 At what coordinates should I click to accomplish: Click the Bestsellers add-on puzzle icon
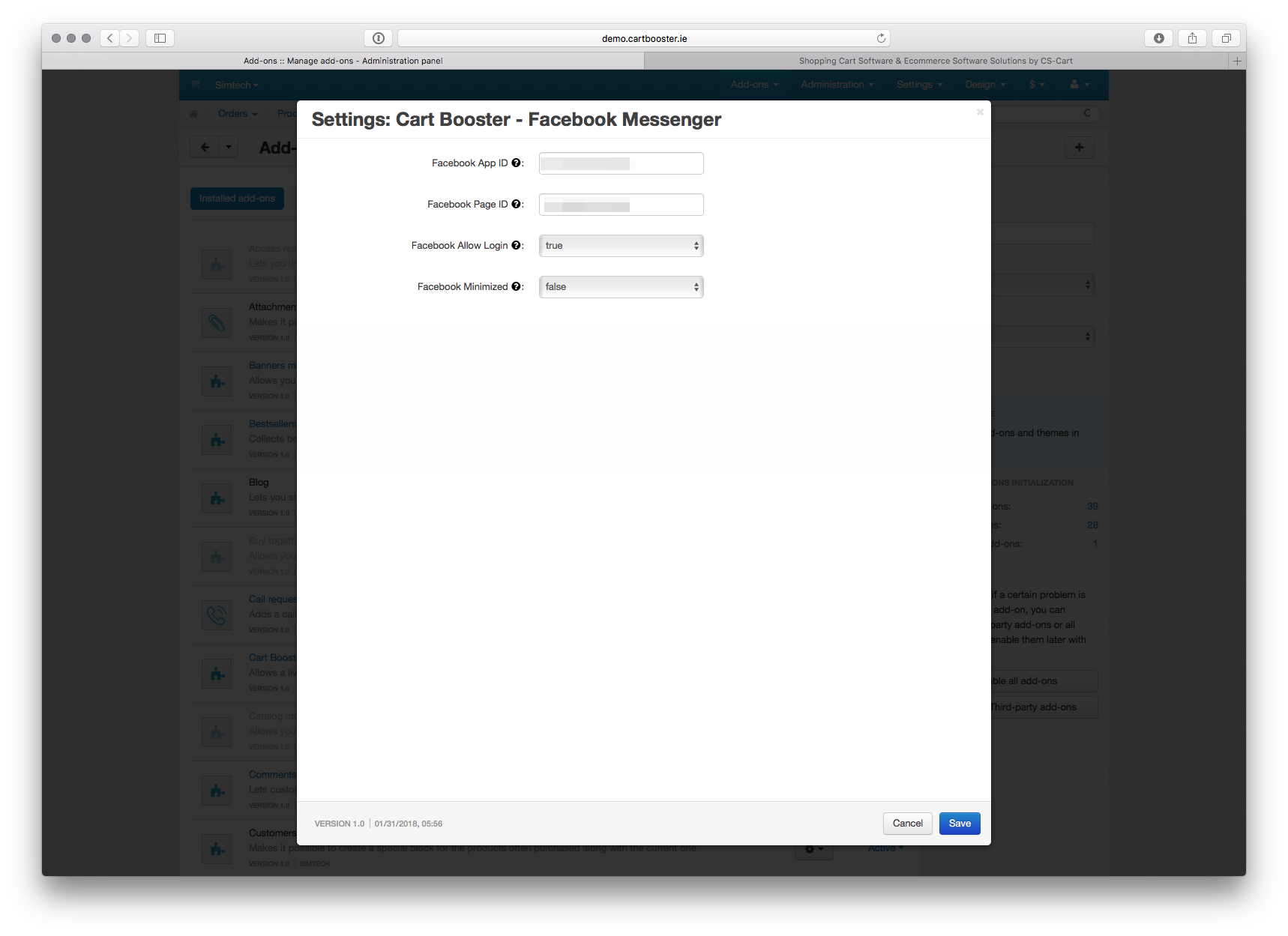click(x=217, y=440)
